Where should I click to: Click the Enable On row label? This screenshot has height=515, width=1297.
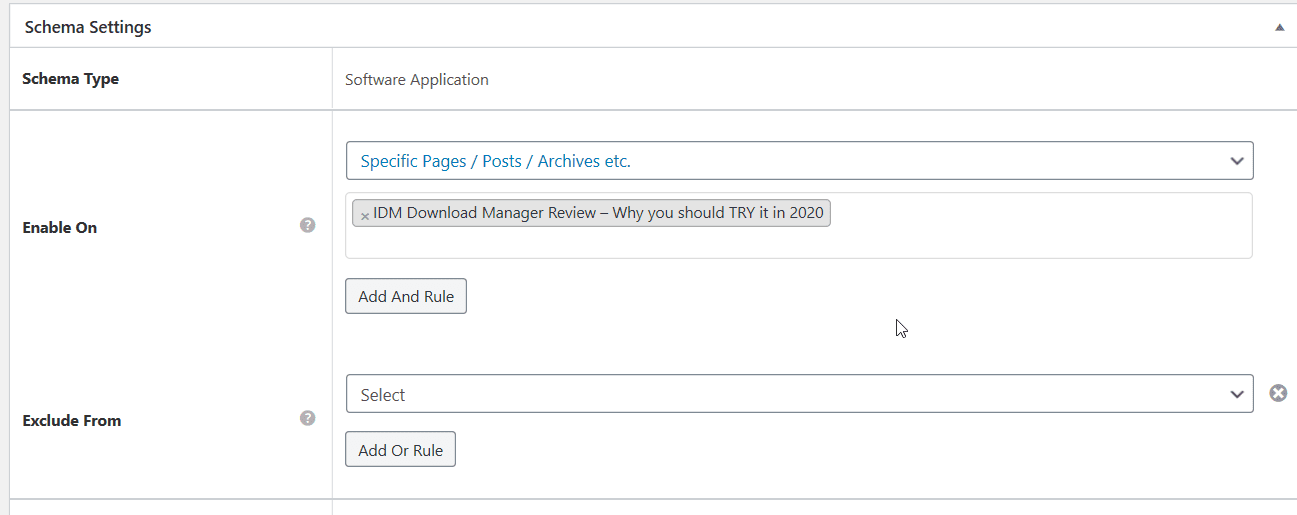(x=60, y=228)
